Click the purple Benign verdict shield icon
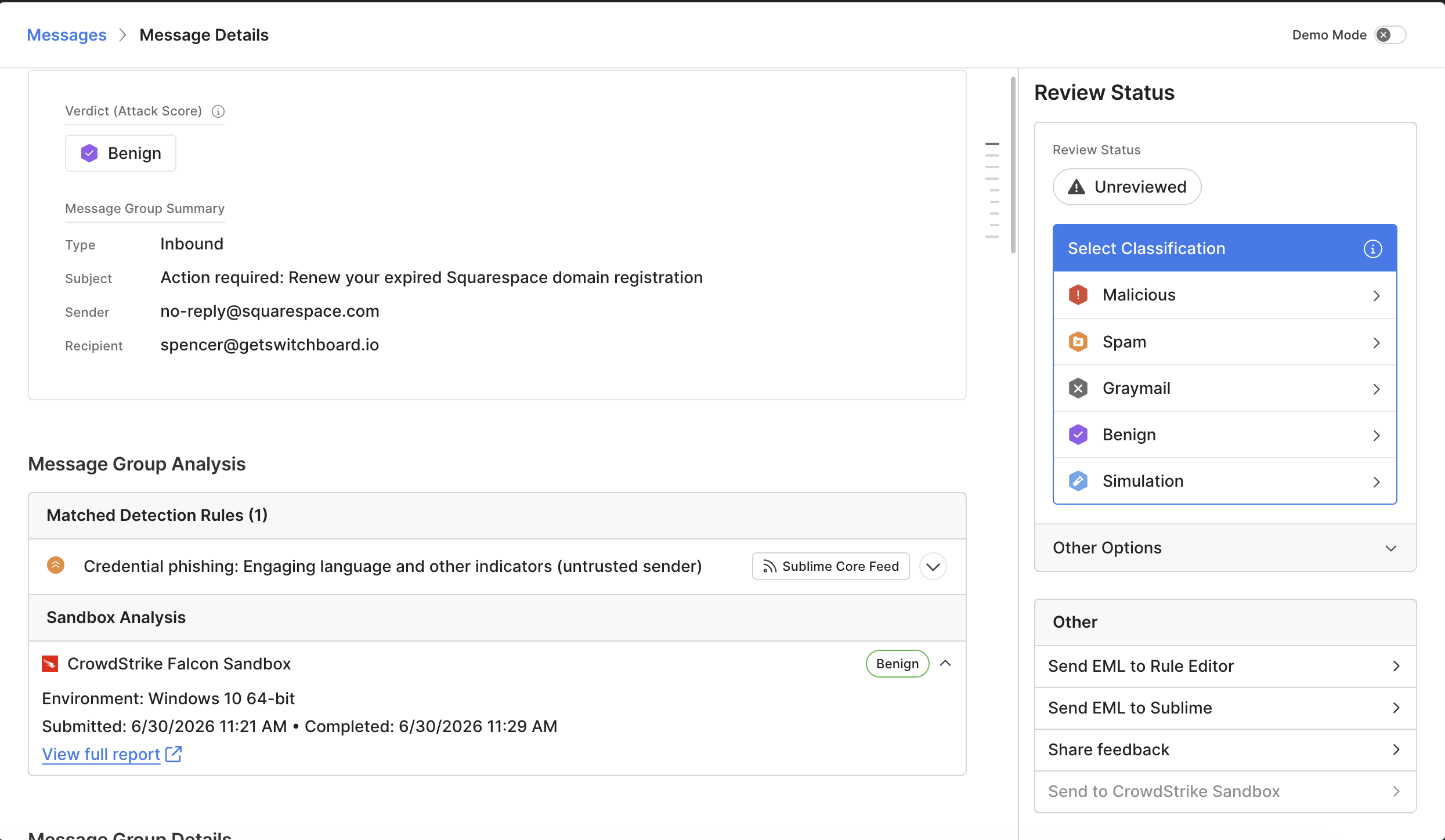Screen dimensions: 1445x840 pyautogui.click(x=89, y=153)
